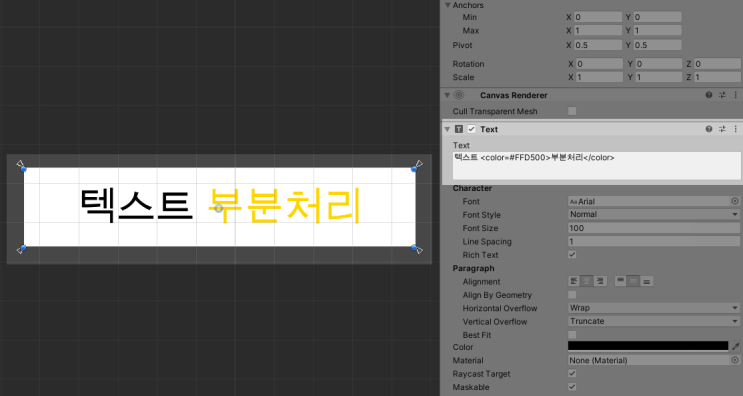Image resolution: width=743 pixels, height=396 pixels.
Task: Open the Material object picker circle
Action: 734,360
